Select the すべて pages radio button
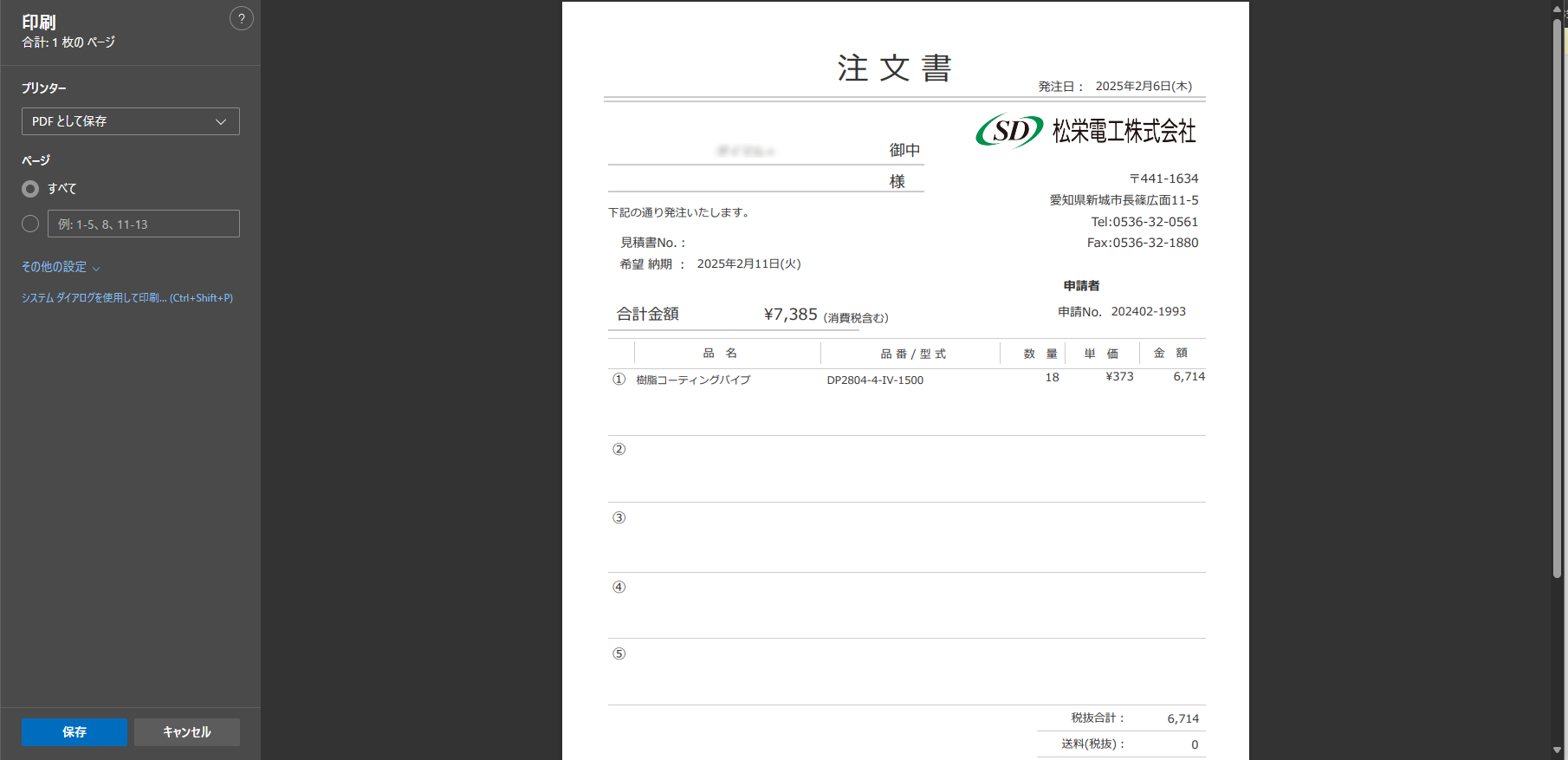Image resolution: width=1568 pixels, height=760 pixels. coord(30,189)
